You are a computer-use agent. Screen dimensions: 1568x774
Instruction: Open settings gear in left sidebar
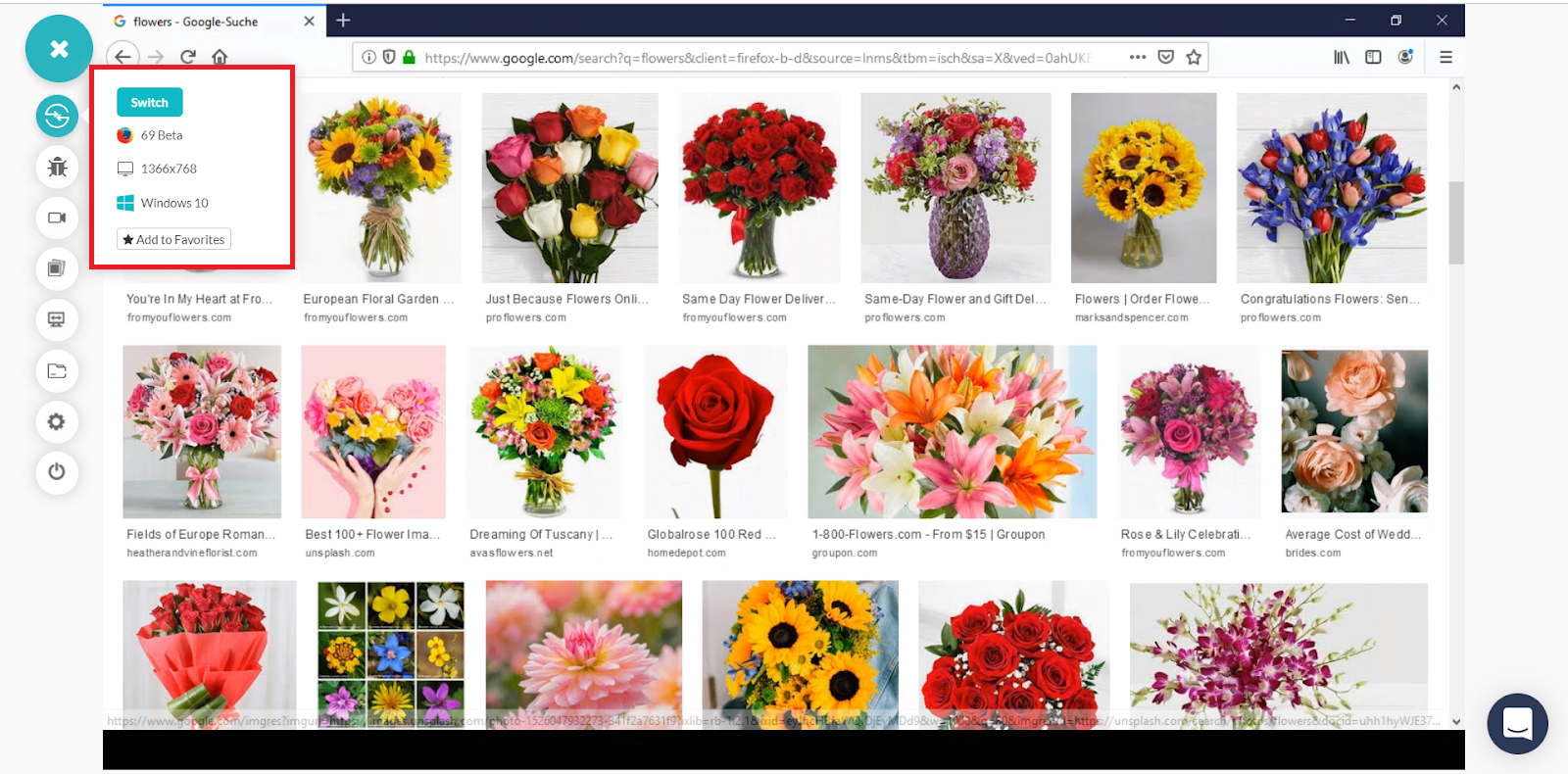57,421
